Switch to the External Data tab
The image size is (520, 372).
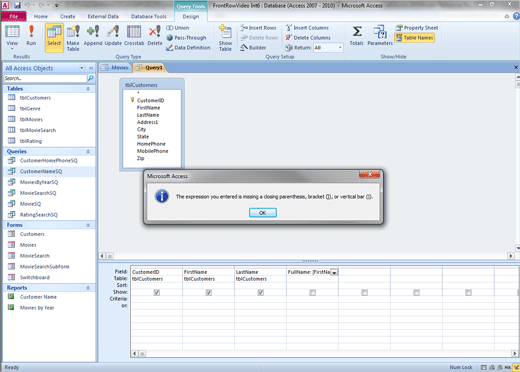pos(103,16)
